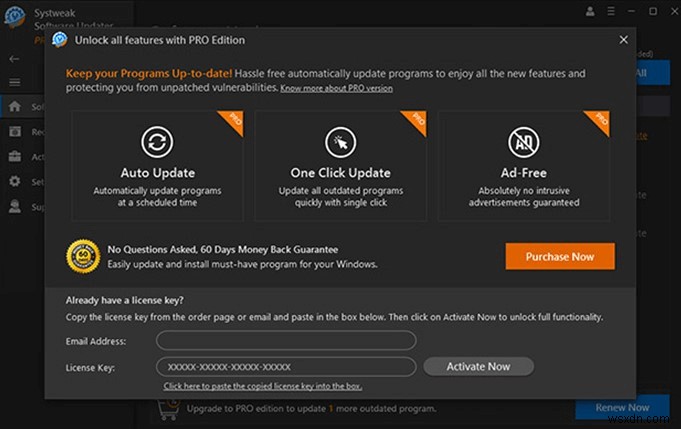
Task: Close the PRO Edition unlock dialog
Action: pyautogui.click(x=624, y=40)
